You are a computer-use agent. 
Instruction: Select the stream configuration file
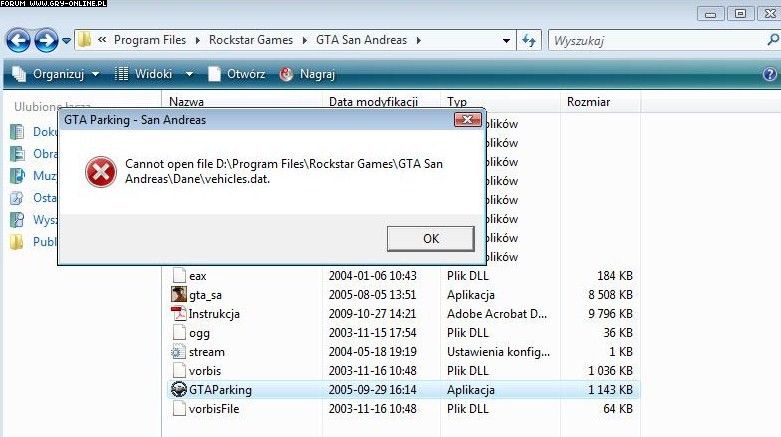pos(206,351)
